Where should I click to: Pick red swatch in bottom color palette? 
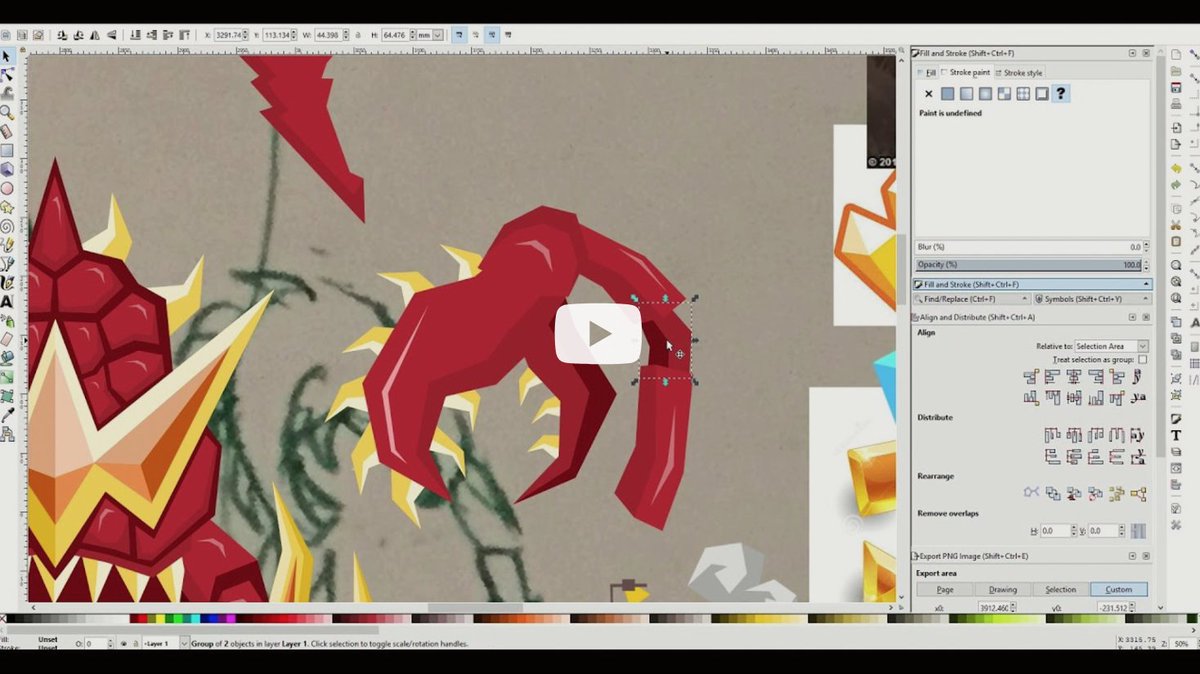(x=145, y=619)
